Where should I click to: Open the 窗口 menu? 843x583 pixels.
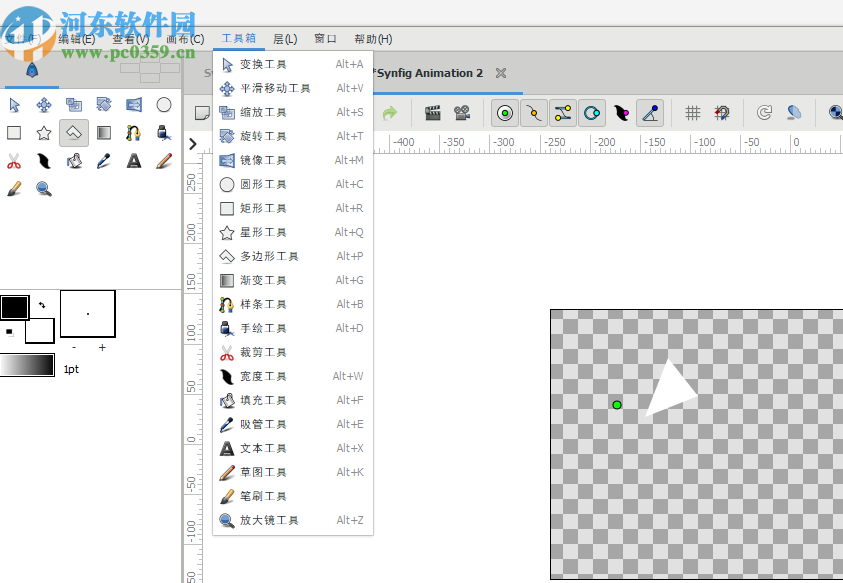325,39
